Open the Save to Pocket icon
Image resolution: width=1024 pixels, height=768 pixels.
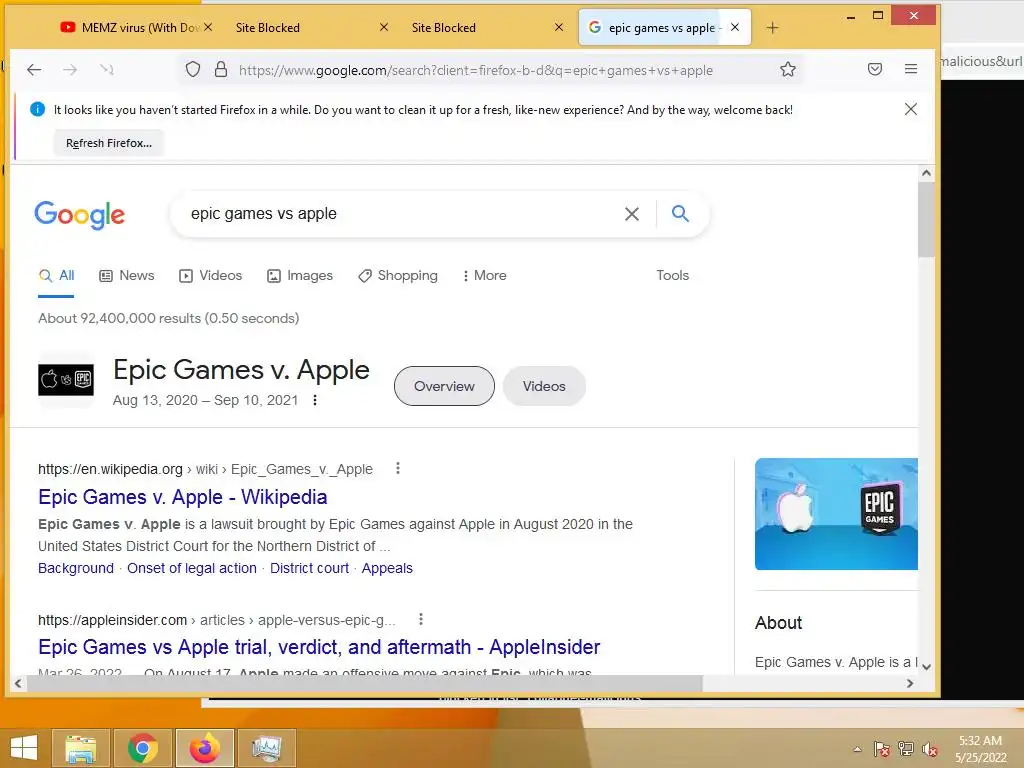875,69
